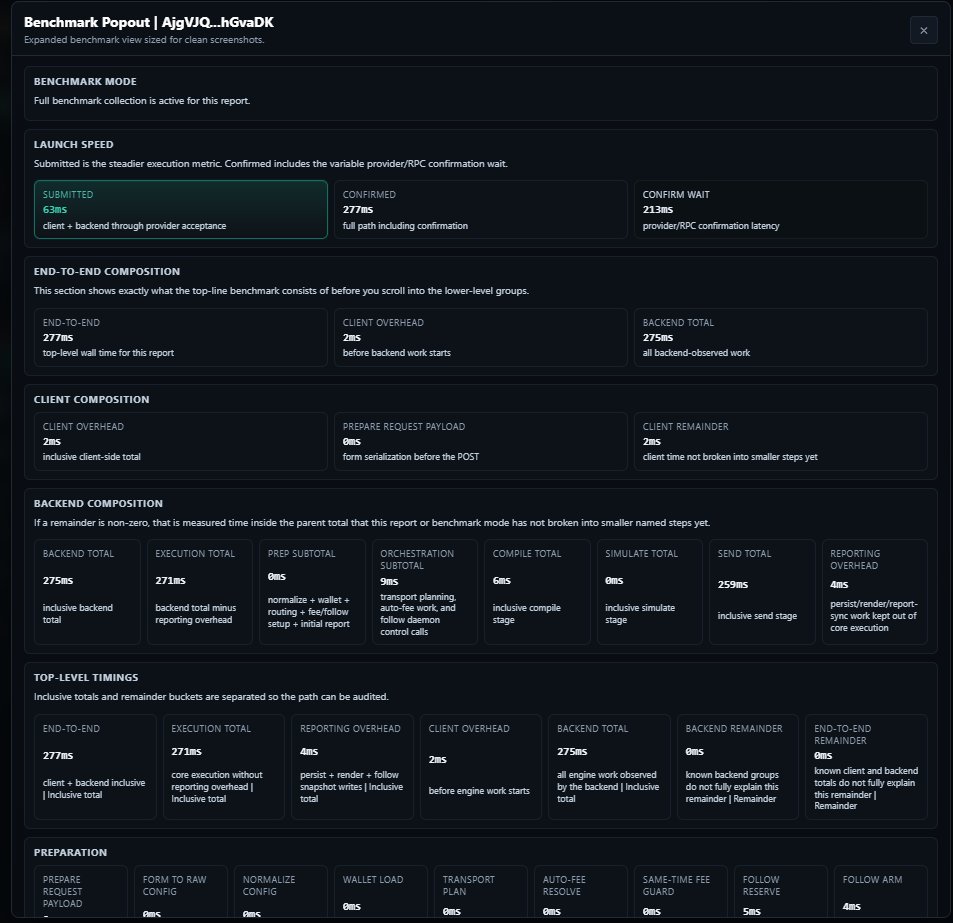
Task: Click Client Overhead card in Top-Level Timings
Action: [481, 767]
